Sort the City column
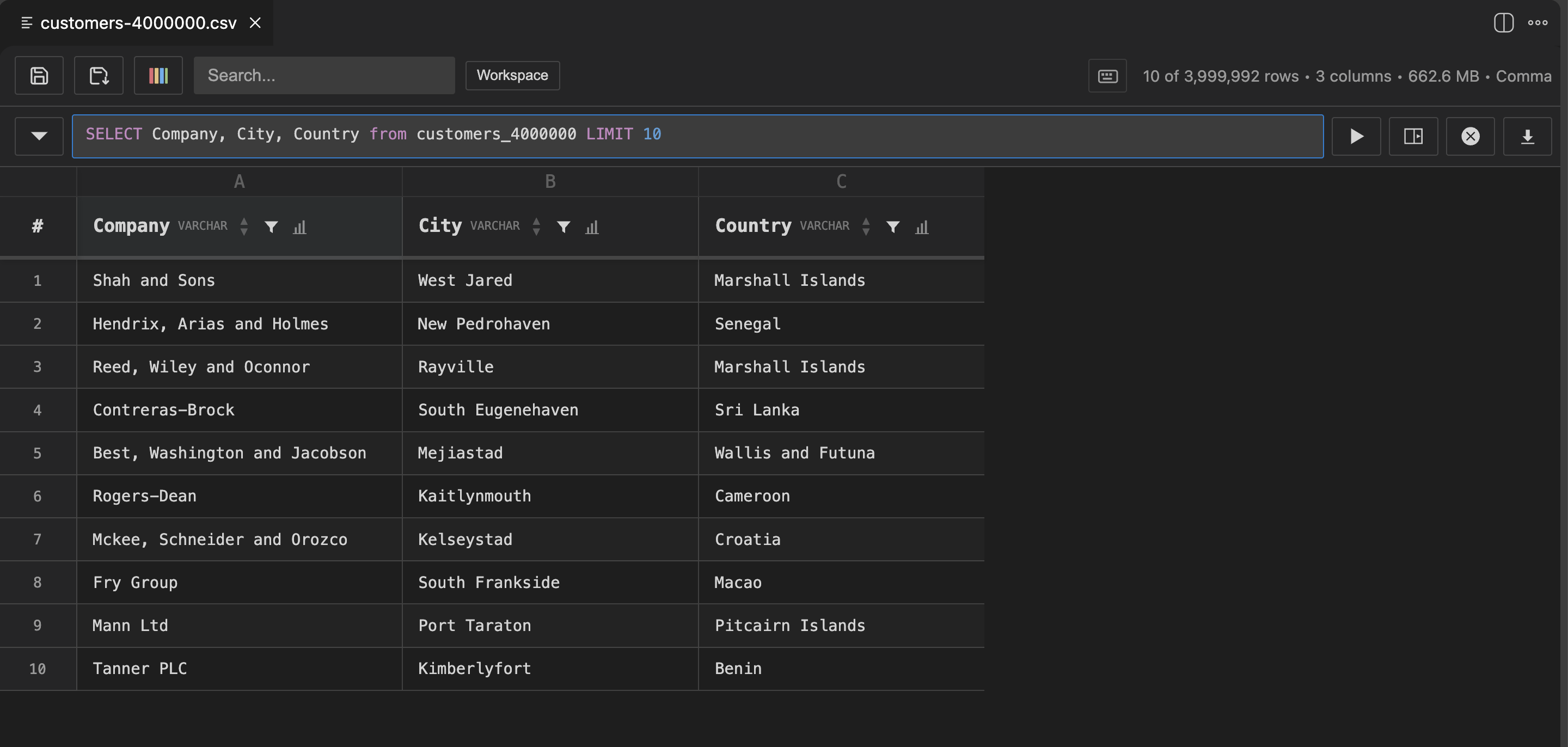1568x747 pixels. 536,226
